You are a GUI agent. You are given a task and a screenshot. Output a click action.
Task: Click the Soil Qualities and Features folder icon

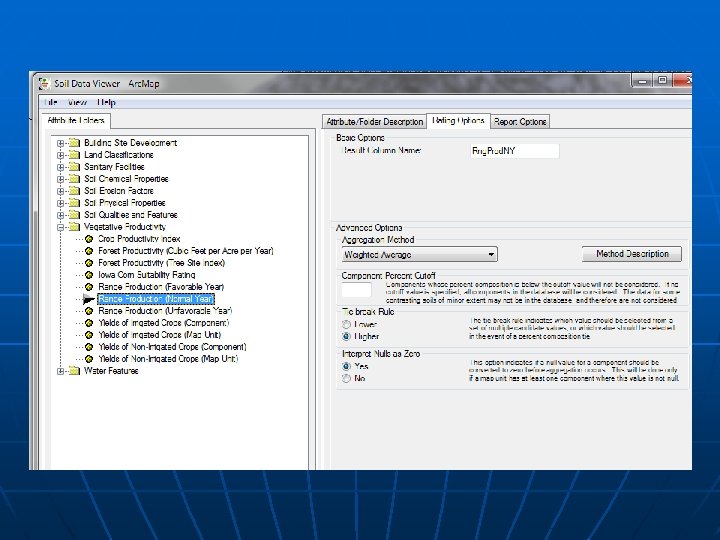pos(74,214)
